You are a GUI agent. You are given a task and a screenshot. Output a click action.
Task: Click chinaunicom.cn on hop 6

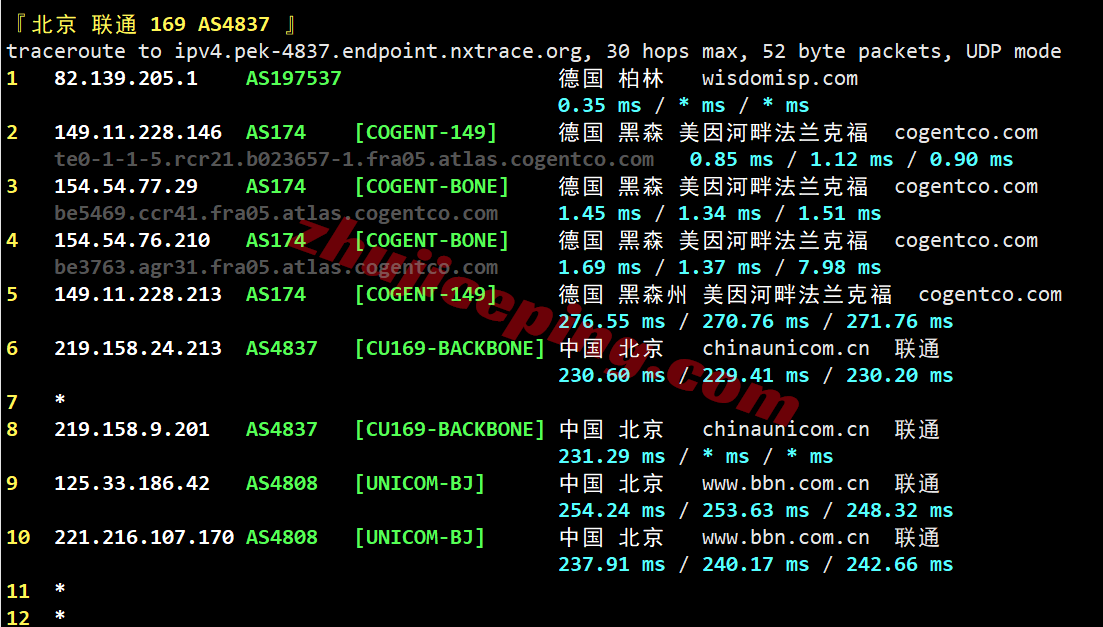tap(786, 348)
